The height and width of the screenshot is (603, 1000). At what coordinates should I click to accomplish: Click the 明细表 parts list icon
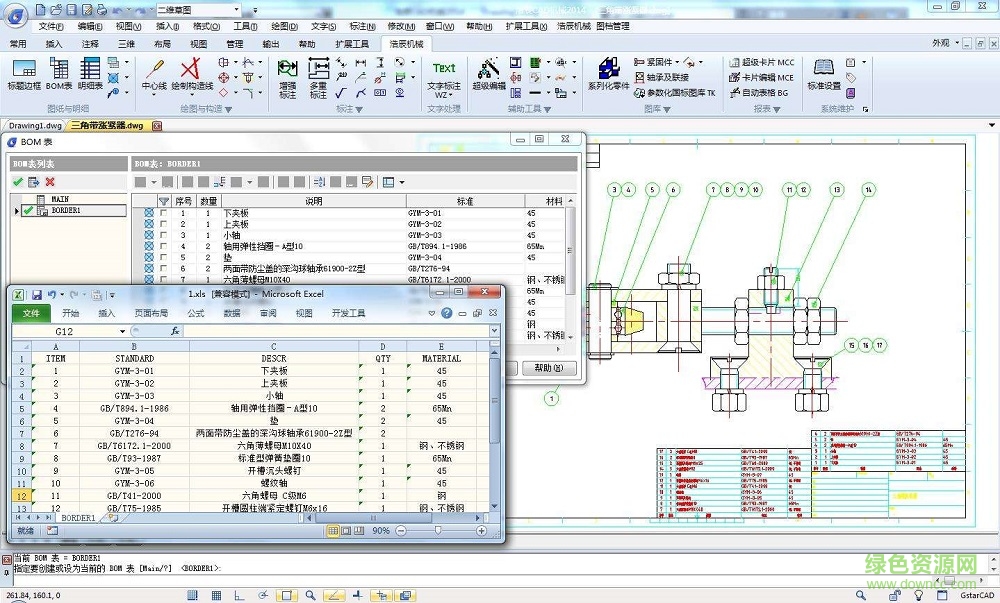tap(90, 74)
